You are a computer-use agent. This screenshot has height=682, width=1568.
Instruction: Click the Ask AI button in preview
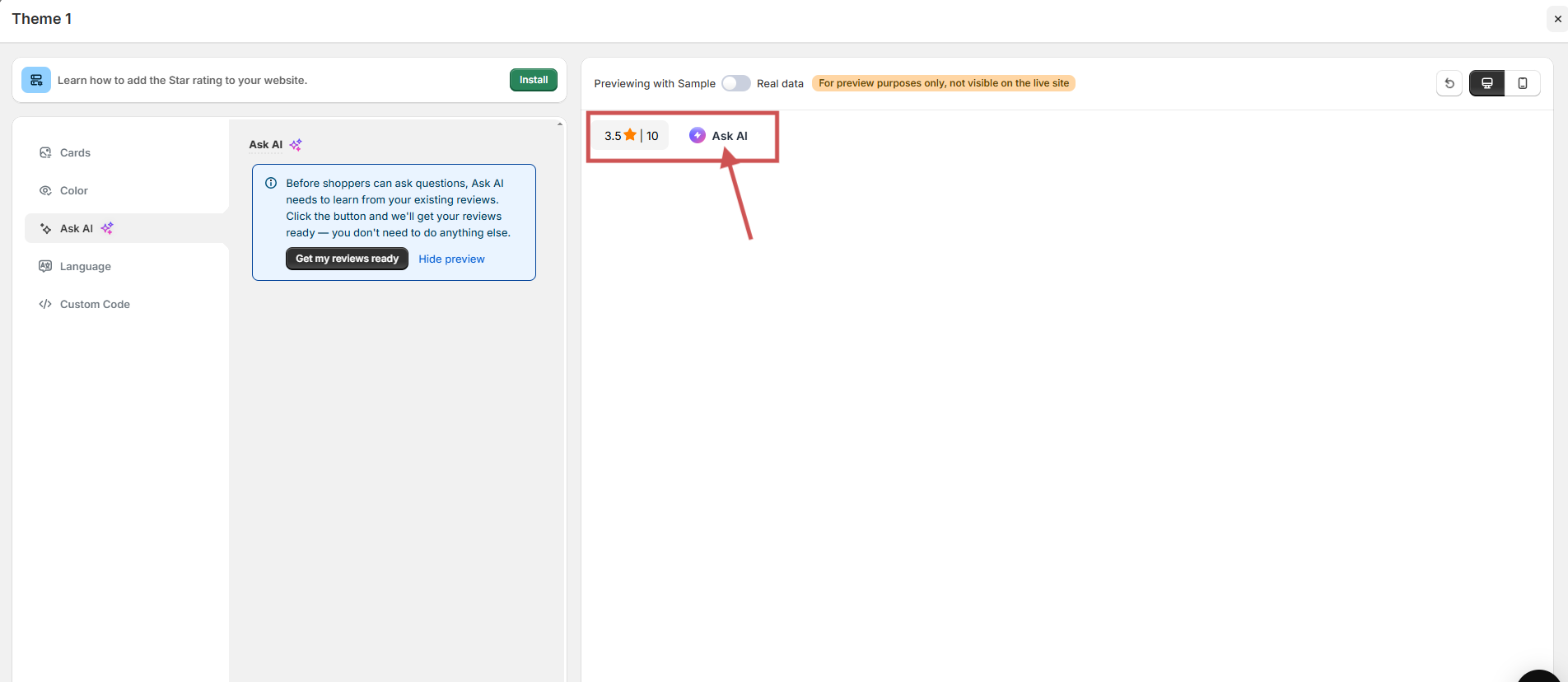(719, 136)
